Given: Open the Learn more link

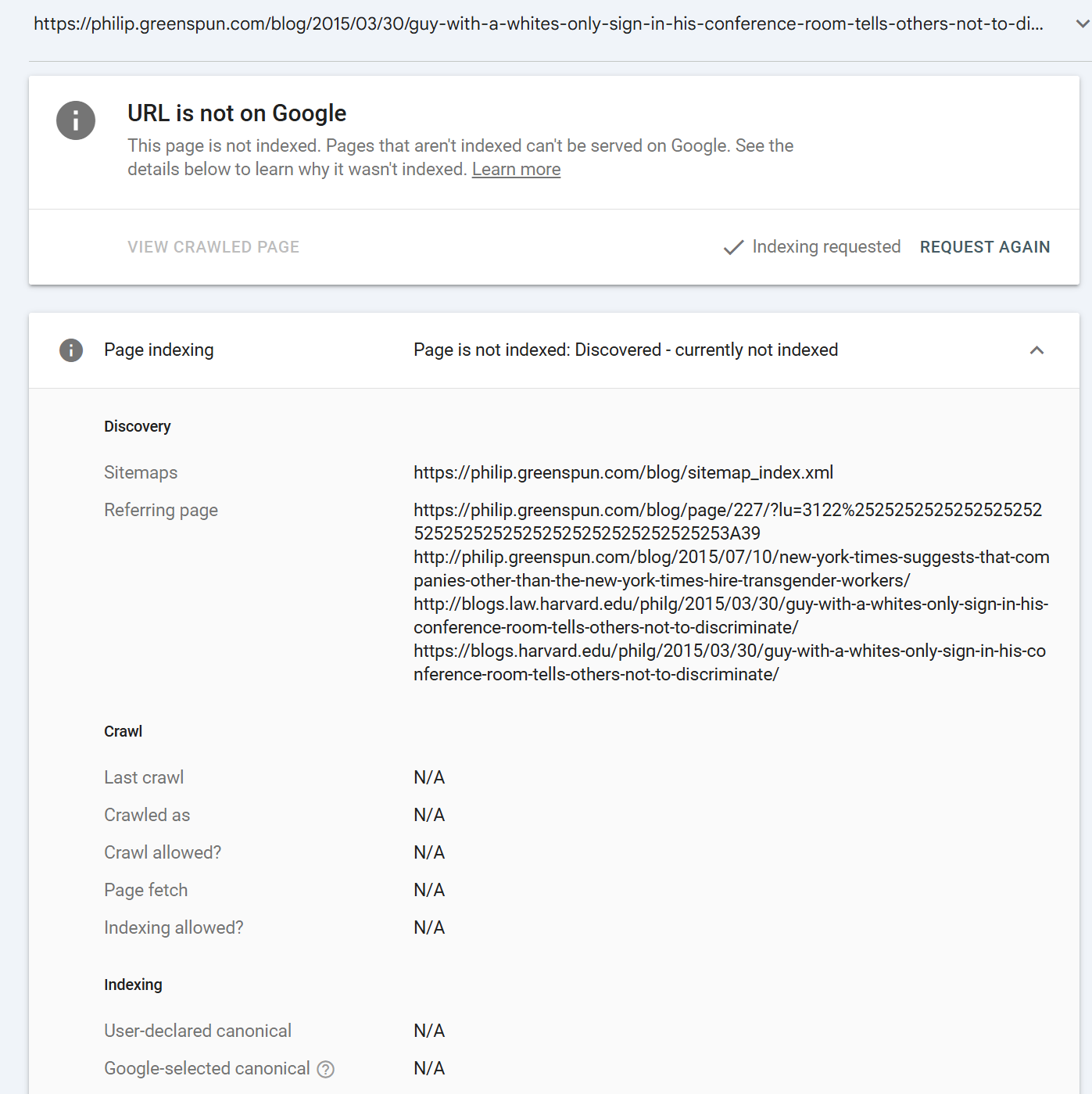Looking at the screenshot, I should pyautogui.click(x=516, y=170).
